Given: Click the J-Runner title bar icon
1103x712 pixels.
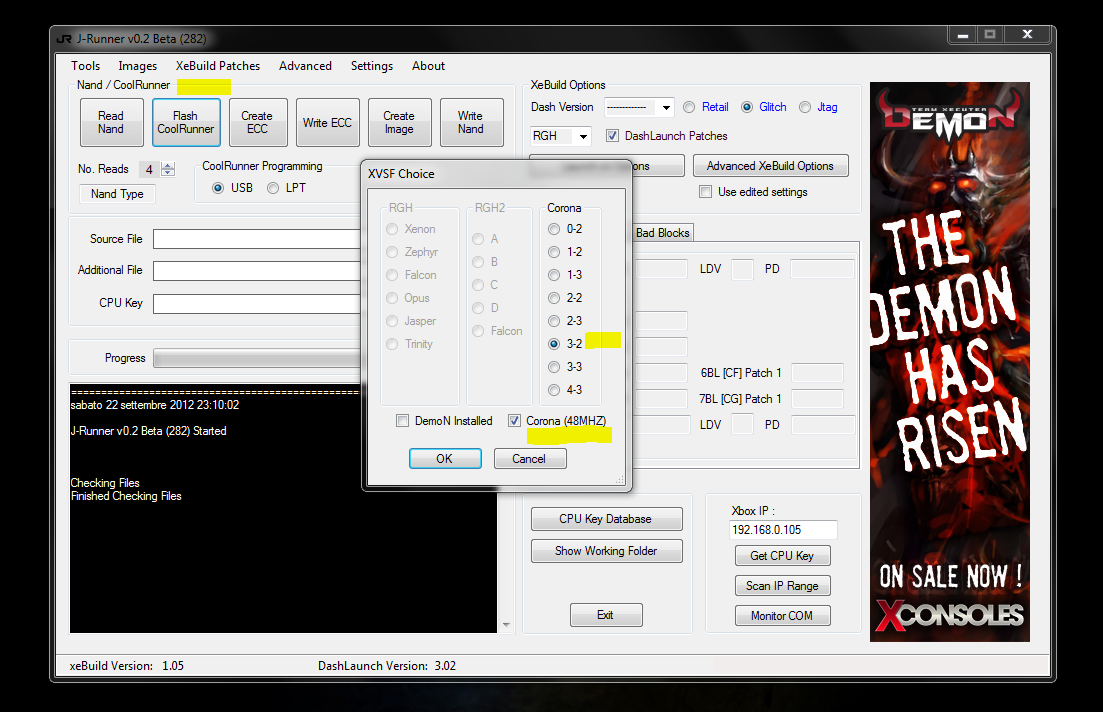Looking at the screenshot, I should point(64,39).
